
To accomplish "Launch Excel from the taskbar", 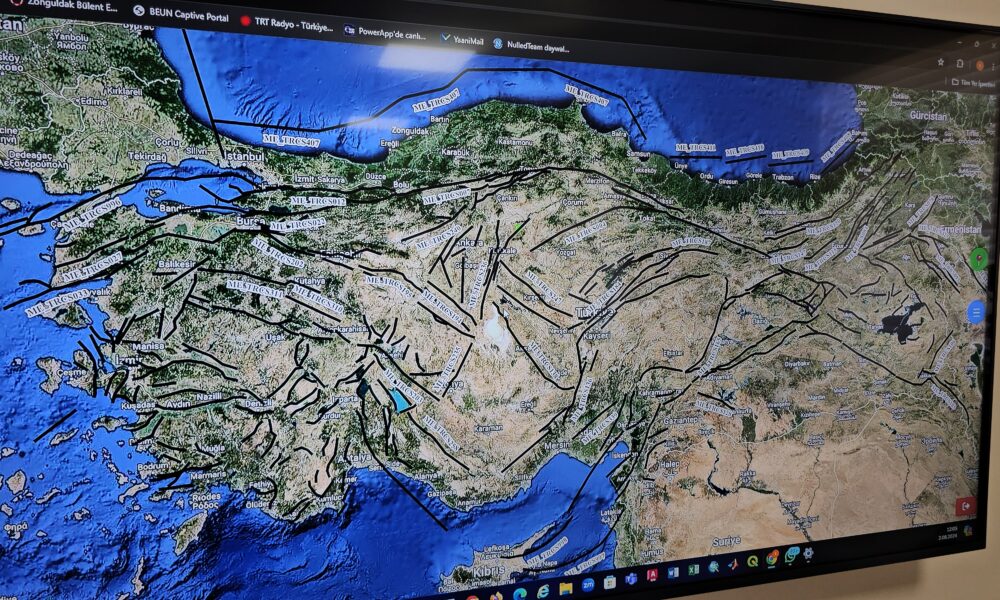I will click(693, 570).
